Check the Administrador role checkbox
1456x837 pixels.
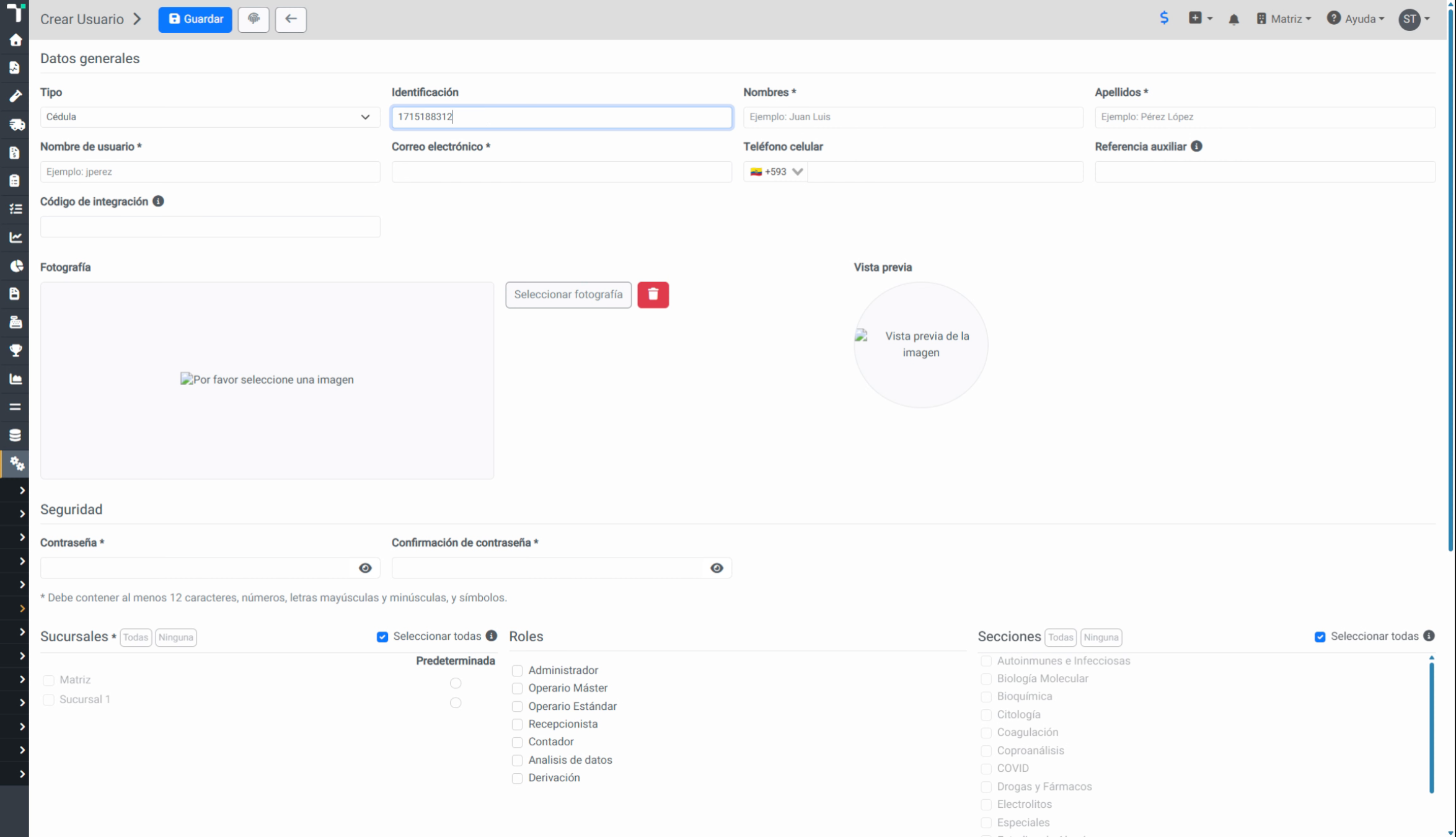point(517,671)
